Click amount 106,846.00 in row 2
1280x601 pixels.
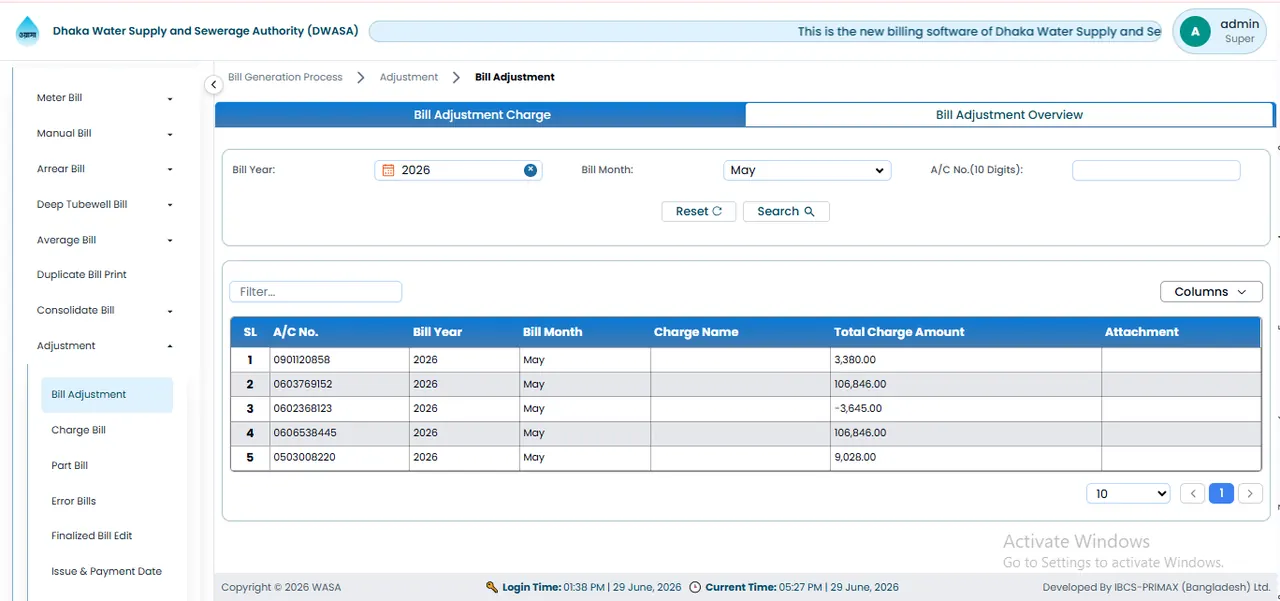click(966, 384)
